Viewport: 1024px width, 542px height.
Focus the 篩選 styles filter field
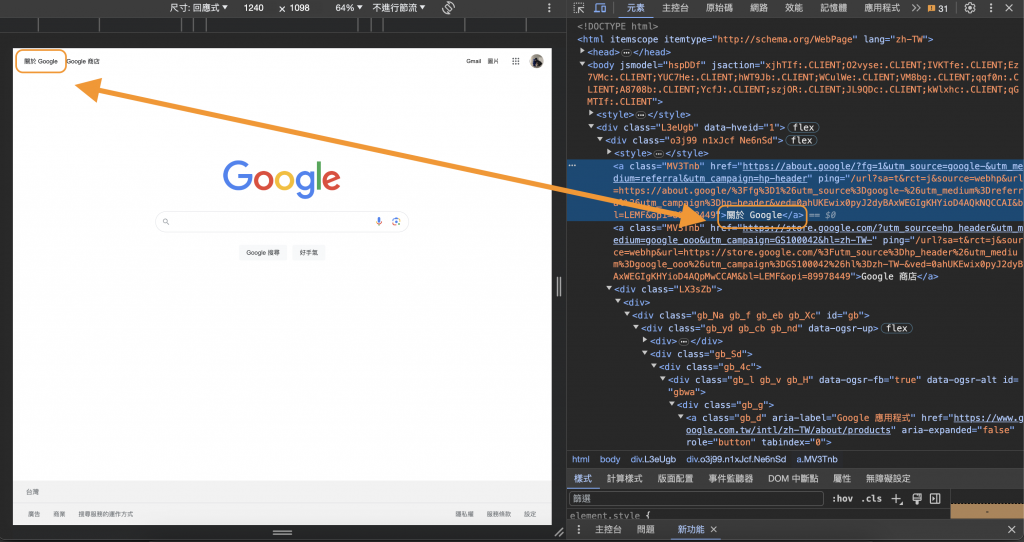click(696, 498)
